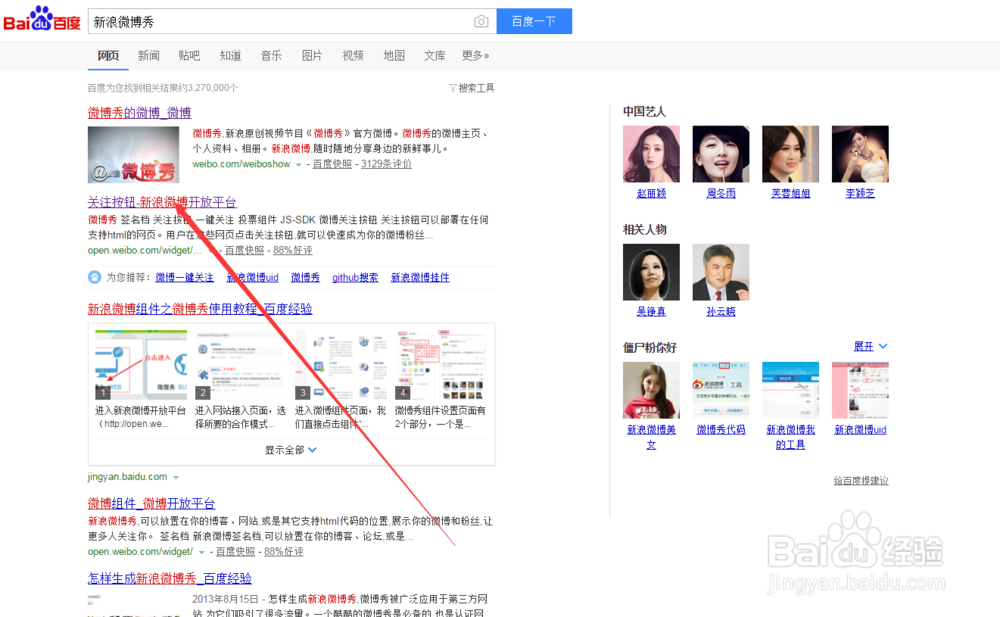Click the 百度一下 search button
1000x617 pixels.
tap(534, 21)
